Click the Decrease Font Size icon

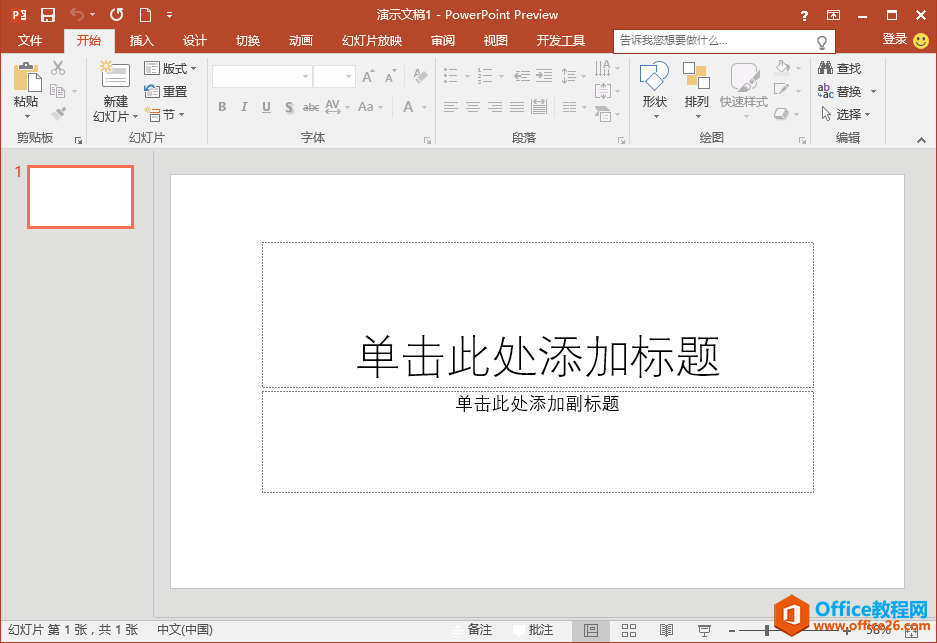click(390, 76)
